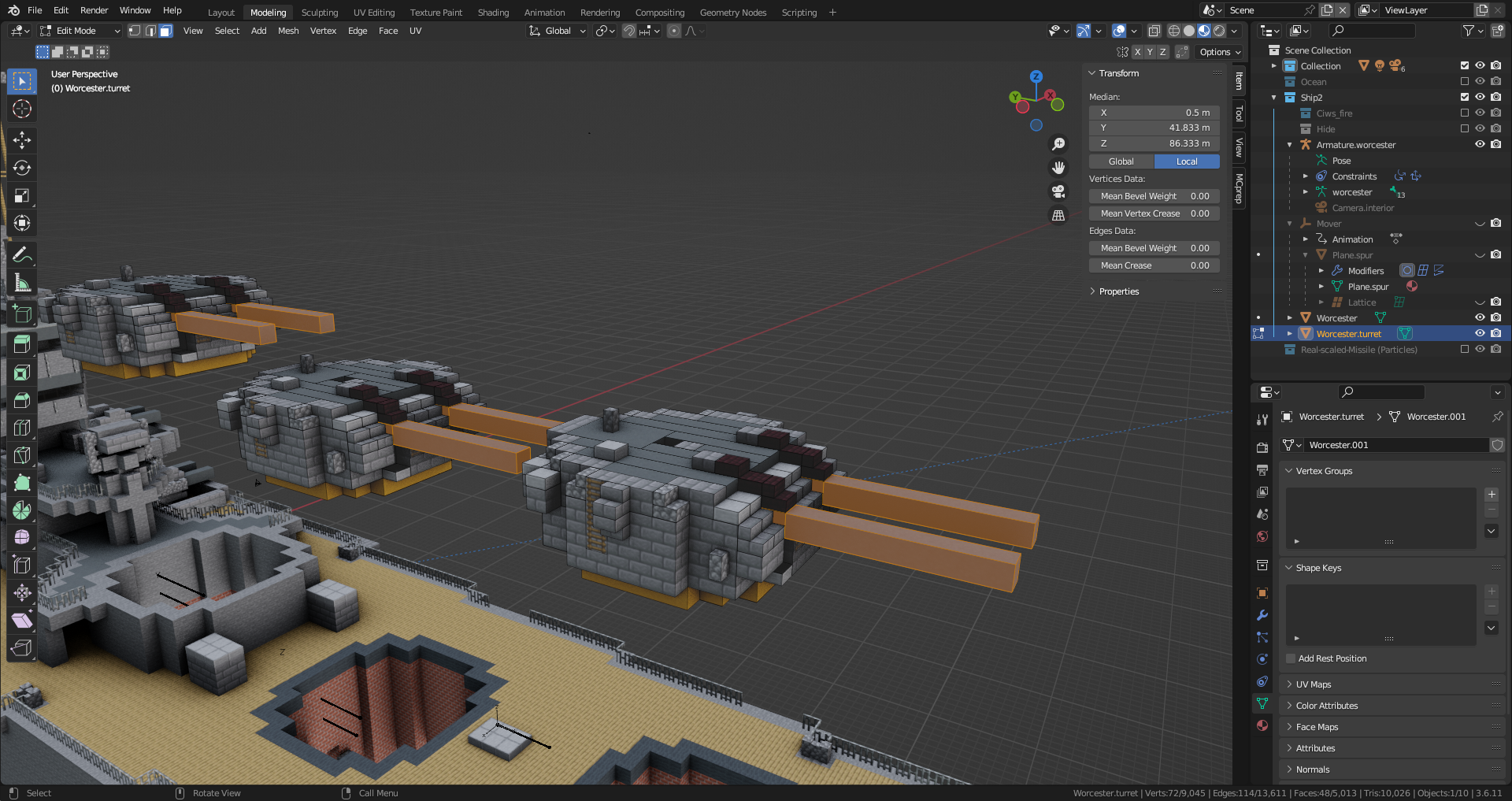The height and width of the screenshot is (801, 1512).
Task: Toggle camera view icon in viewport
Action: pyautogui.click(x=1058, y=191)
